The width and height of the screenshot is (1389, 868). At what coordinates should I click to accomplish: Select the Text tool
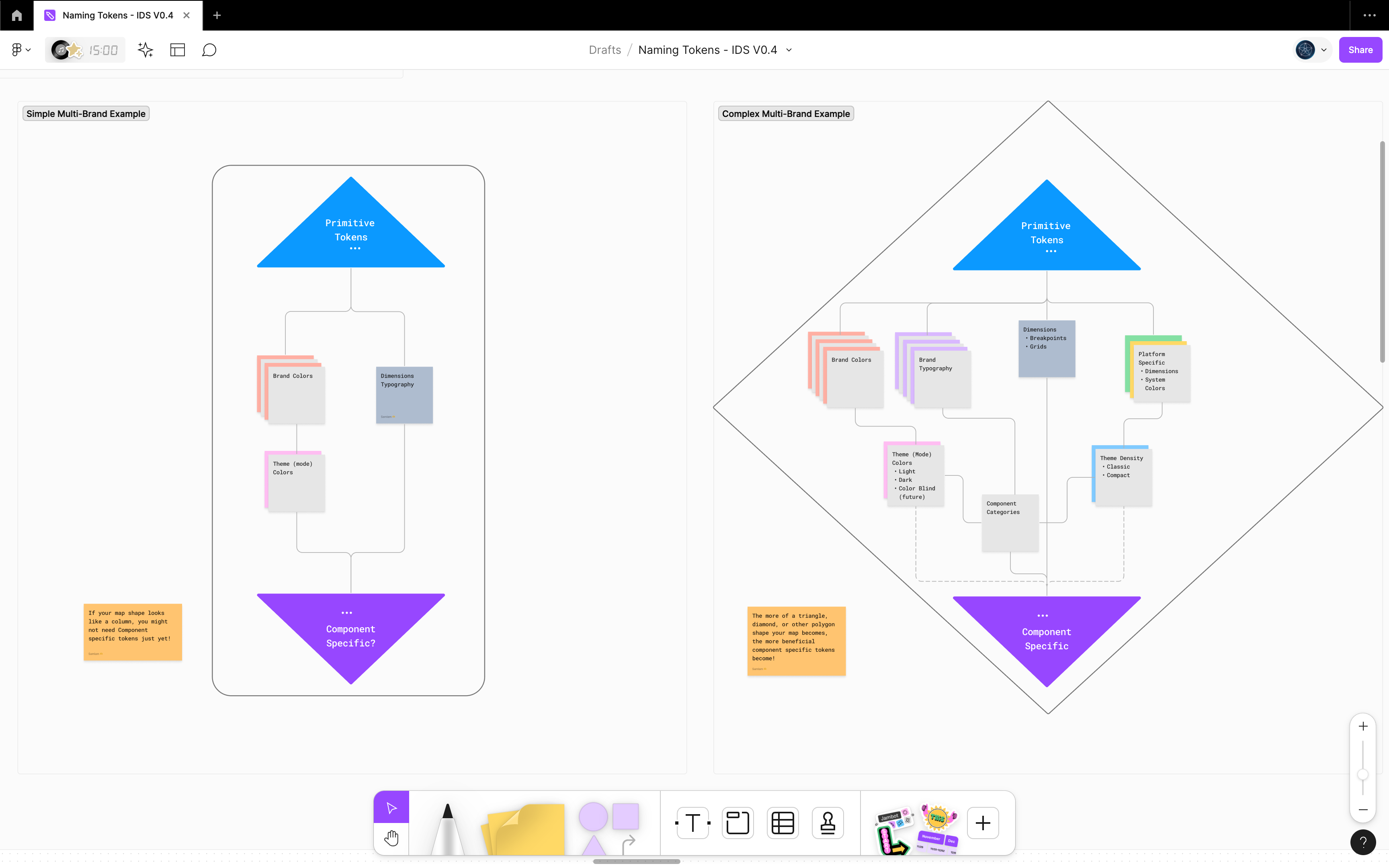pos(693,823)
